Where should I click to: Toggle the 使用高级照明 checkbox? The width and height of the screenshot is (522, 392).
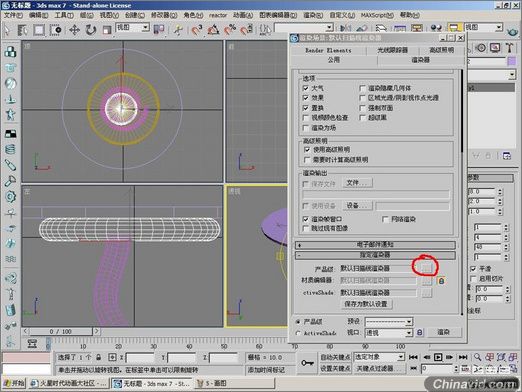307,150
